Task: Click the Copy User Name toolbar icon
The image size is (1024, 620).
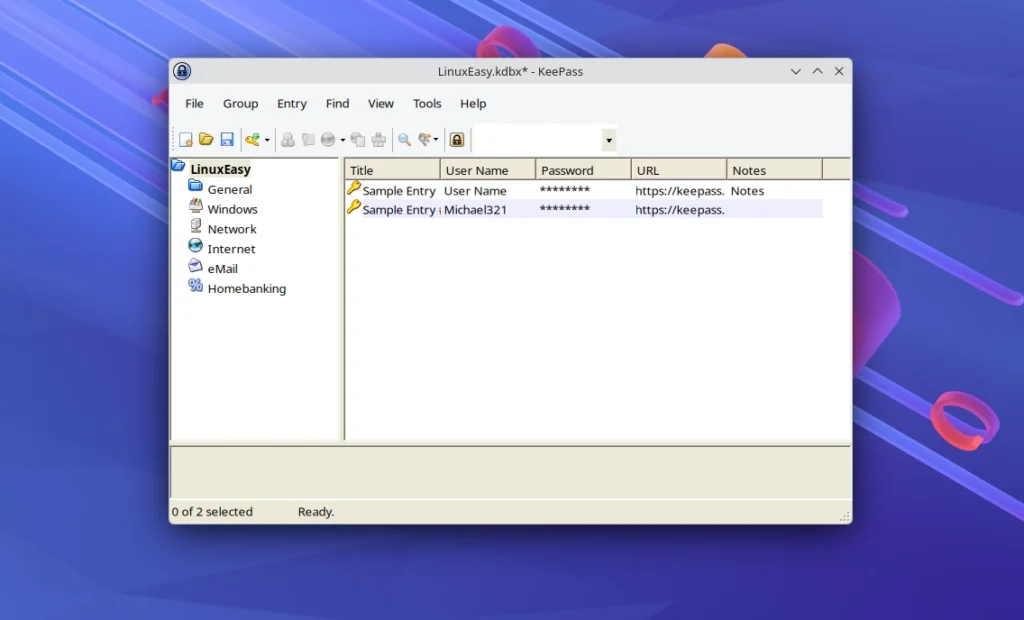Action: [288, 139]
